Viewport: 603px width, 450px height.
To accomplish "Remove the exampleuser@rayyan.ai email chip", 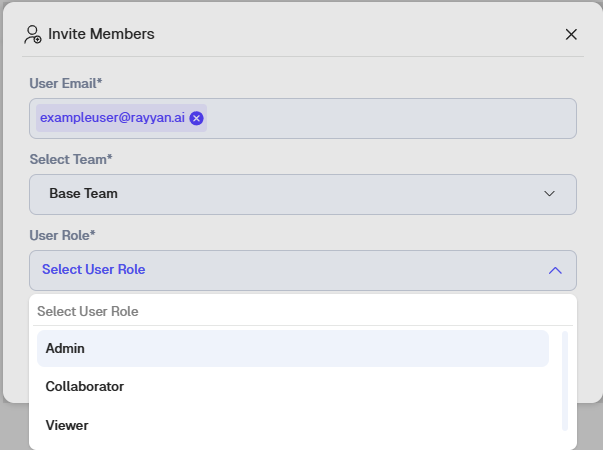I will pos(196,118).
